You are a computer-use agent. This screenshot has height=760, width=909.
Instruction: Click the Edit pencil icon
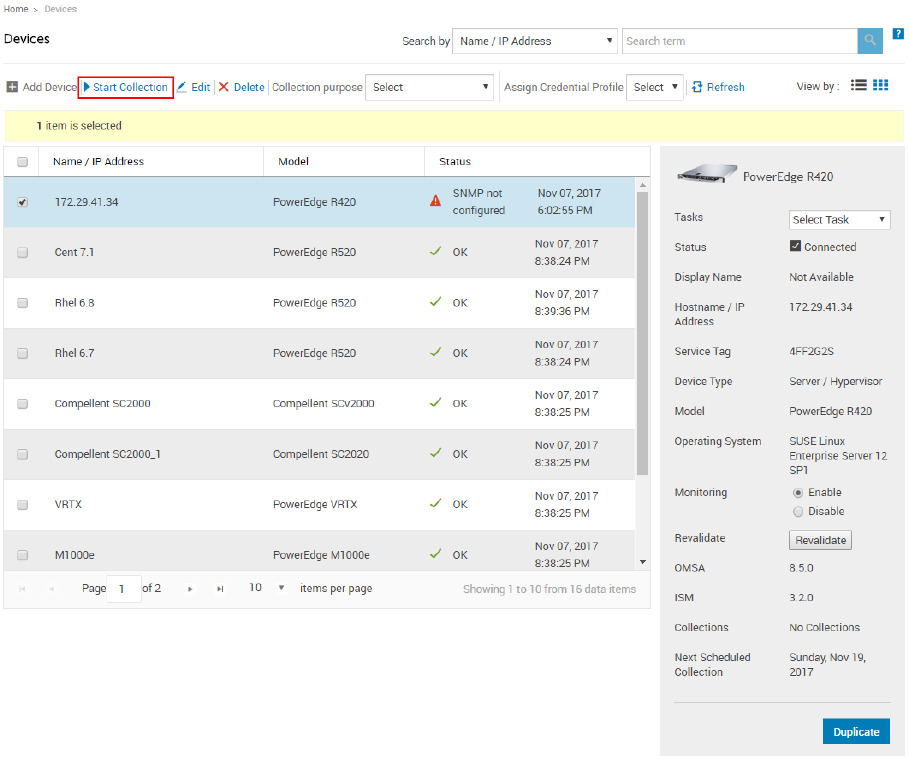click(x=181, y=87)
